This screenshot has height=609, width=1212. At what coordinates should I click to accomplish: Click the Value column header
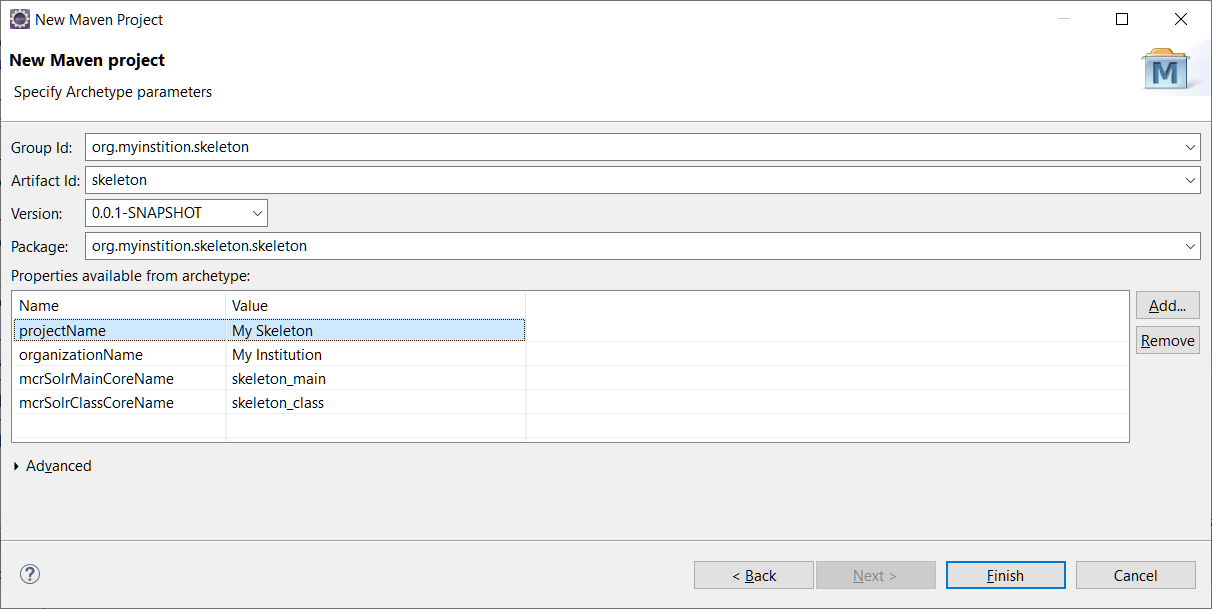376,305
